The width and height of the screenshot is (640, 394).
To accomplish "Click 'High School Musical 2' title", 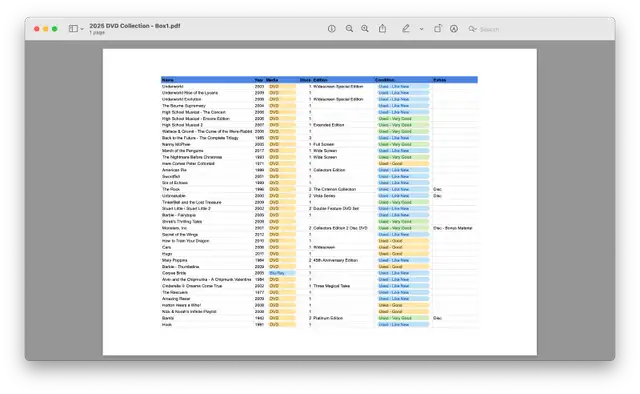I will point(182,125).
